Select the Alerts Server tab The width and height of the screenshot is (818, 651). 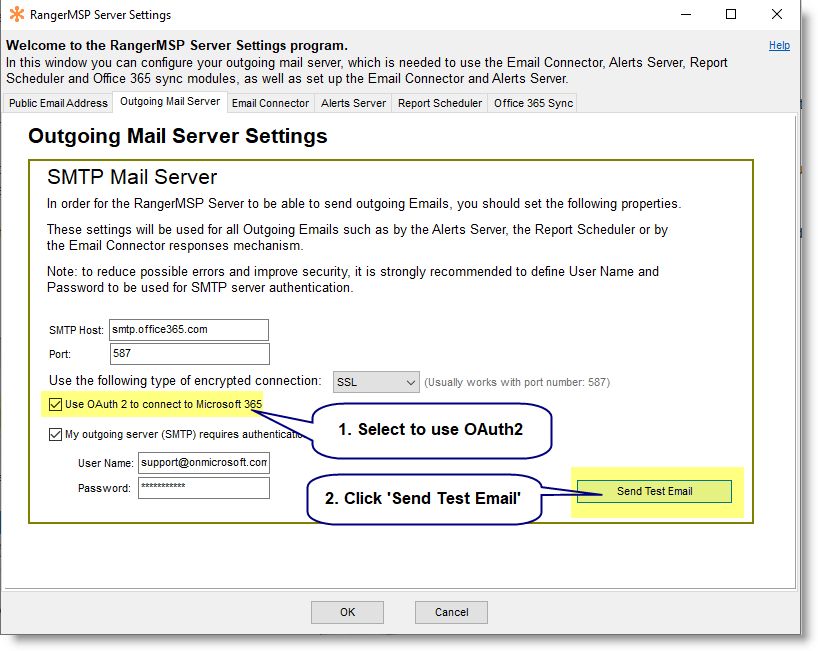353,103
